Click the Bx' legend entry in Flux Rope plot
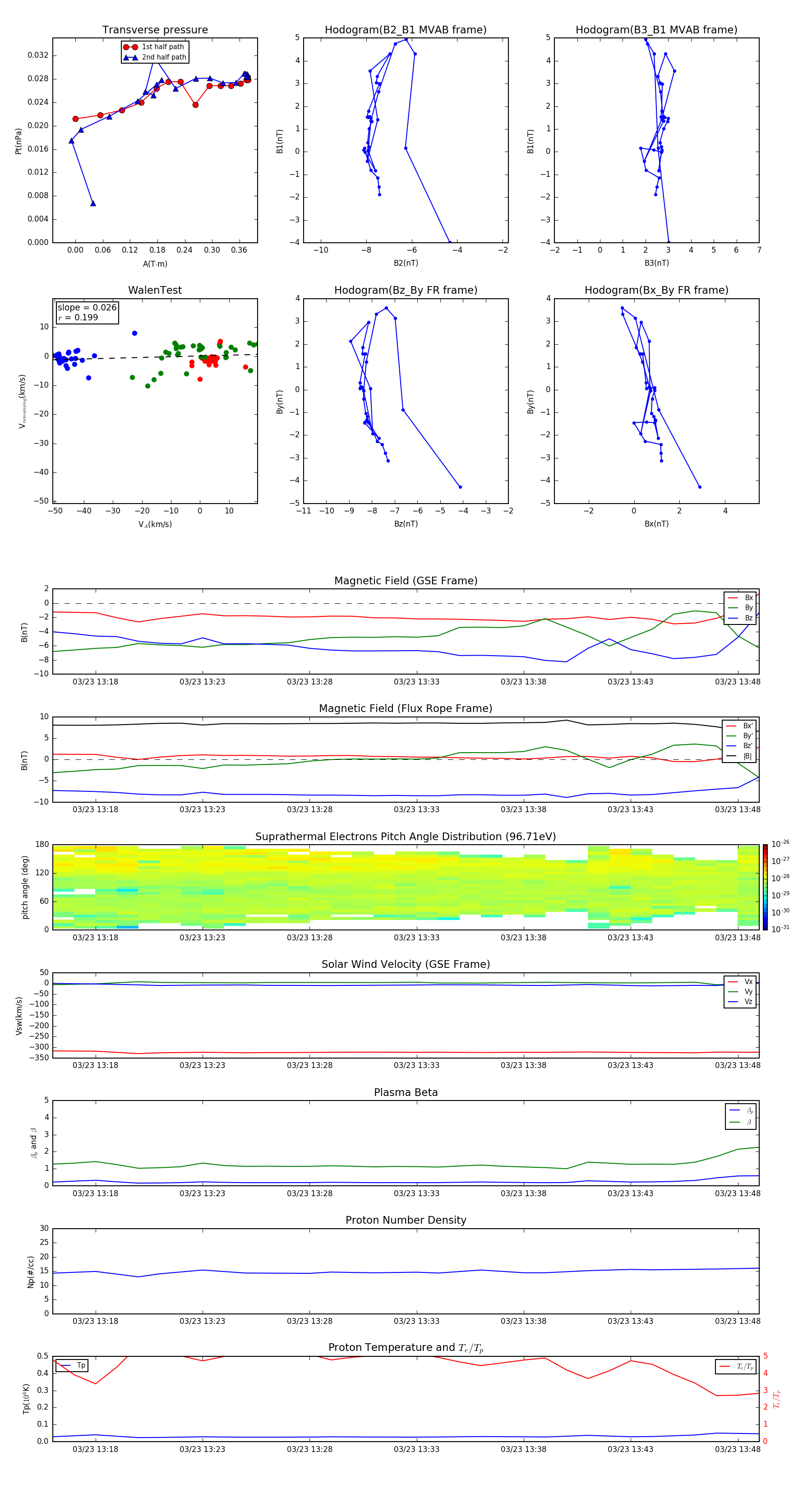 (739, 726)
